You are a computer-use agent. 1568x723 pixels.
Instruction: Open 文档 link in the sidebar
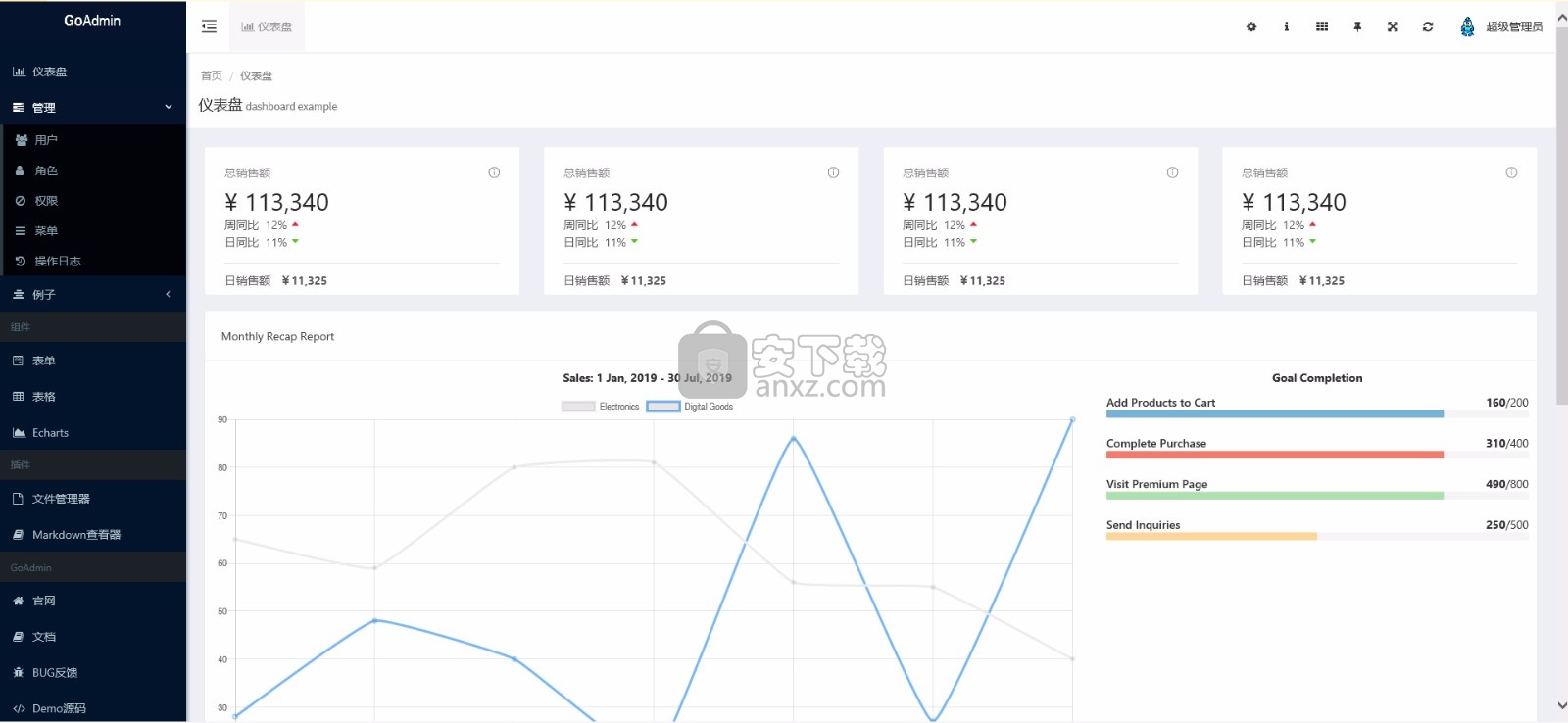tap(93, 637)
